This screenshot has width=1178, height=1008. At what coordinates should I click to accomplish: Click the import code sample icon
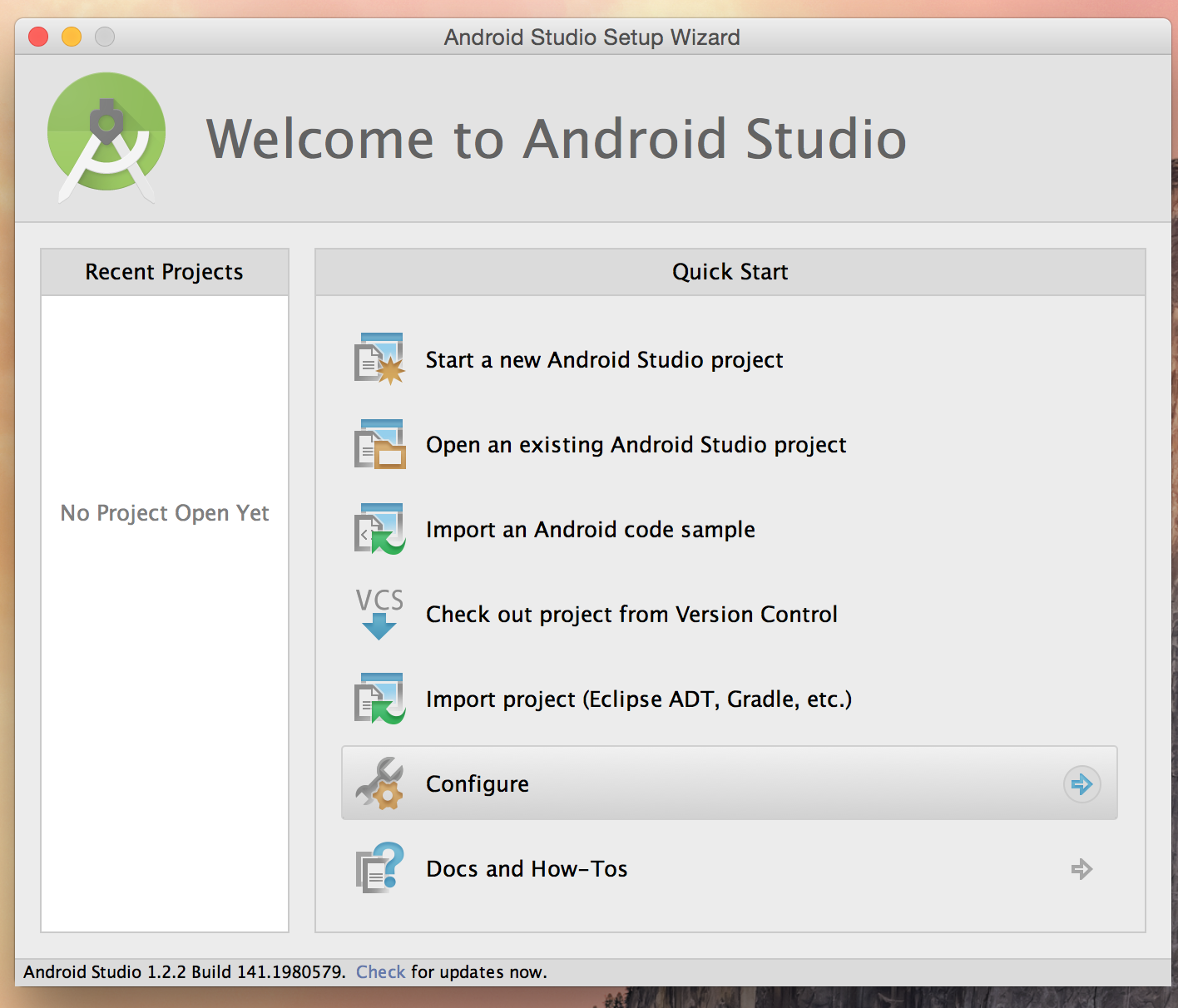point(379,529)
